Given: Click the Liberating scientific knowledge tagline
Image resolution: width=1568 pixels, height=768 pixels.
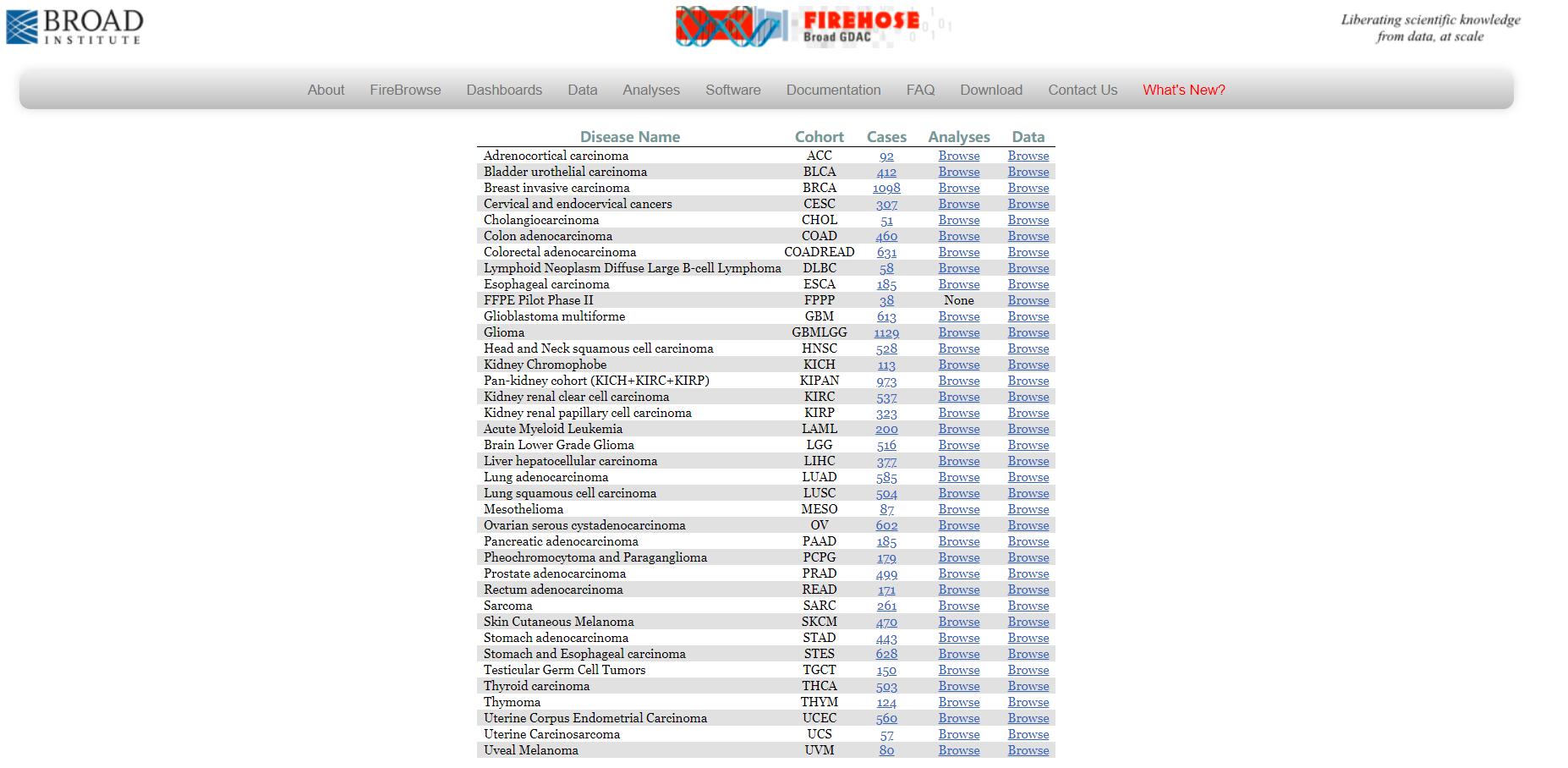Looking at the screenshot, I should pos(1430,28).
